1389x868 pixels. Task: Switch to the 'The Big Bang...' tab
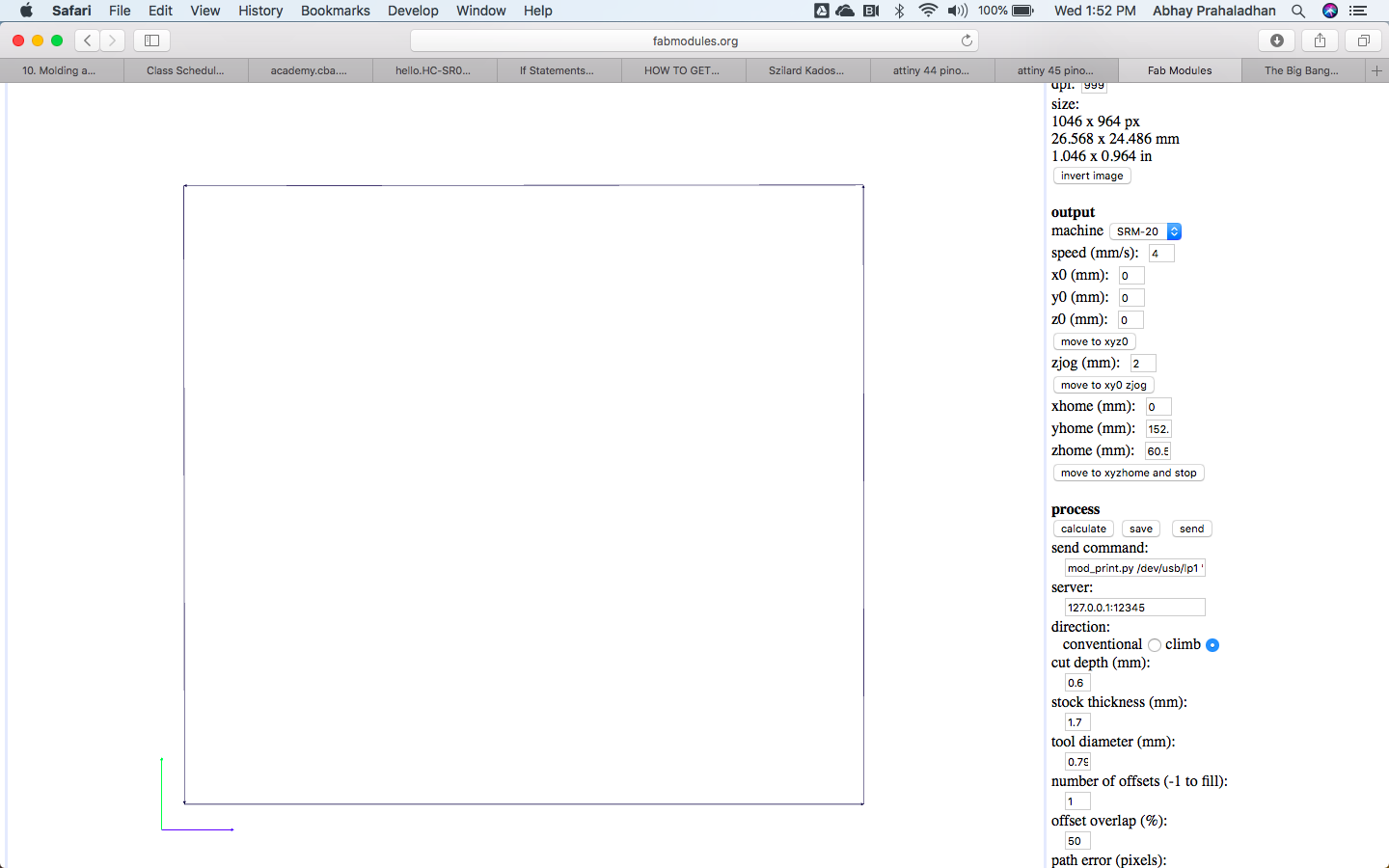pos(1301,70)
